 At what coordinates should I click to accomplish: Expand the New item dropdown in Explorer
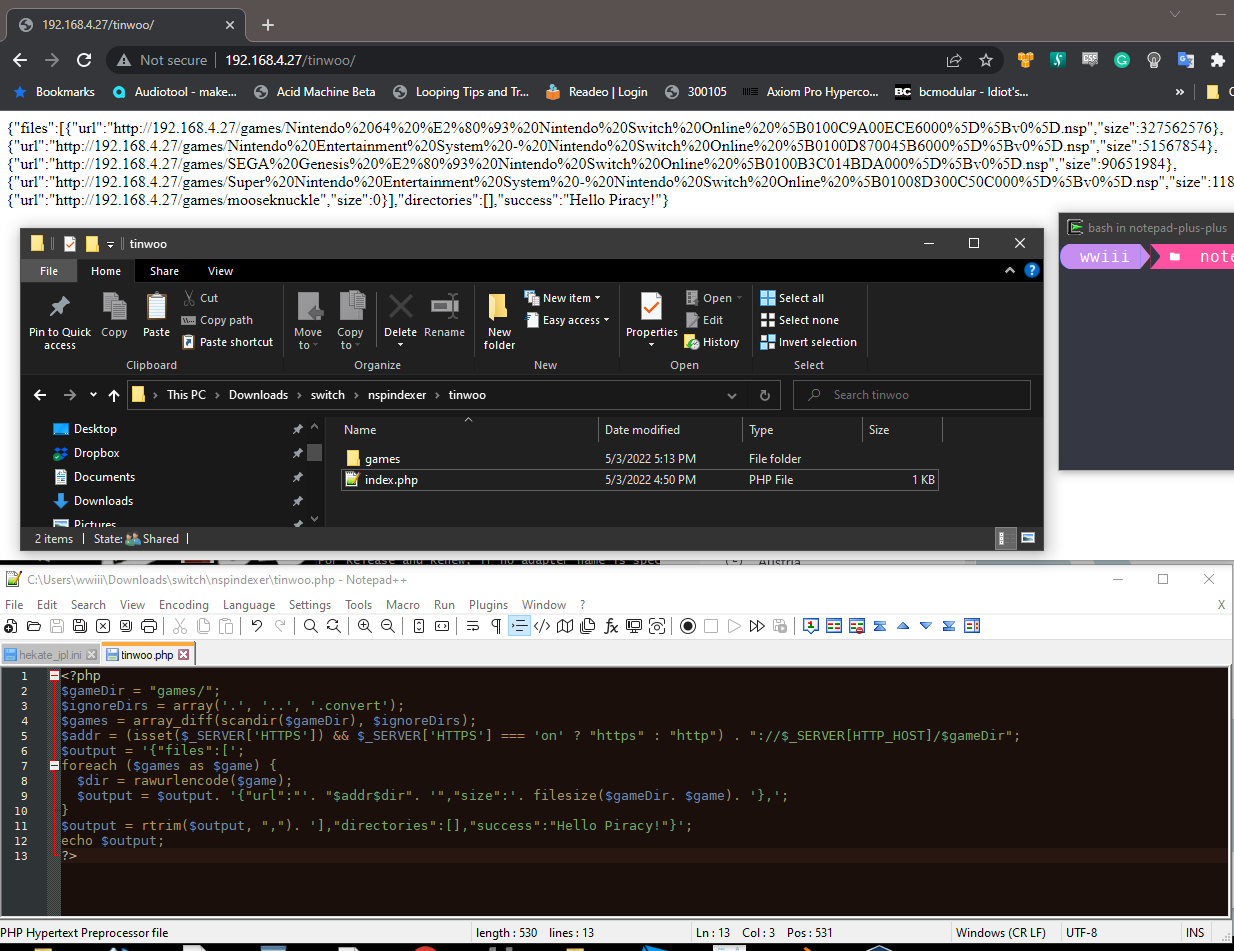click(x=563, y=298)
